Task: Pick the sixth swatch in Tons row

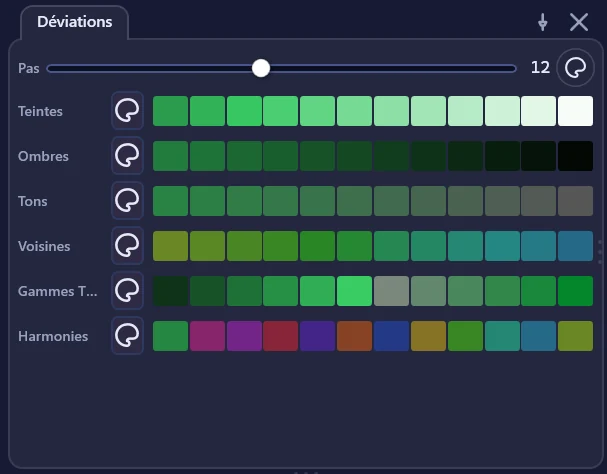Action: [355, 201]
